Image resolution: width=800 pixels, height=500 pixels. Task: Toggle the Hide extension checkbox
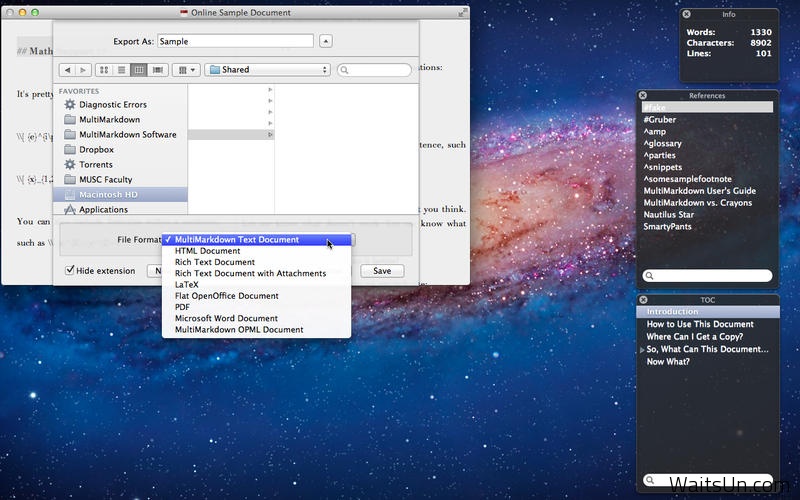70,270
